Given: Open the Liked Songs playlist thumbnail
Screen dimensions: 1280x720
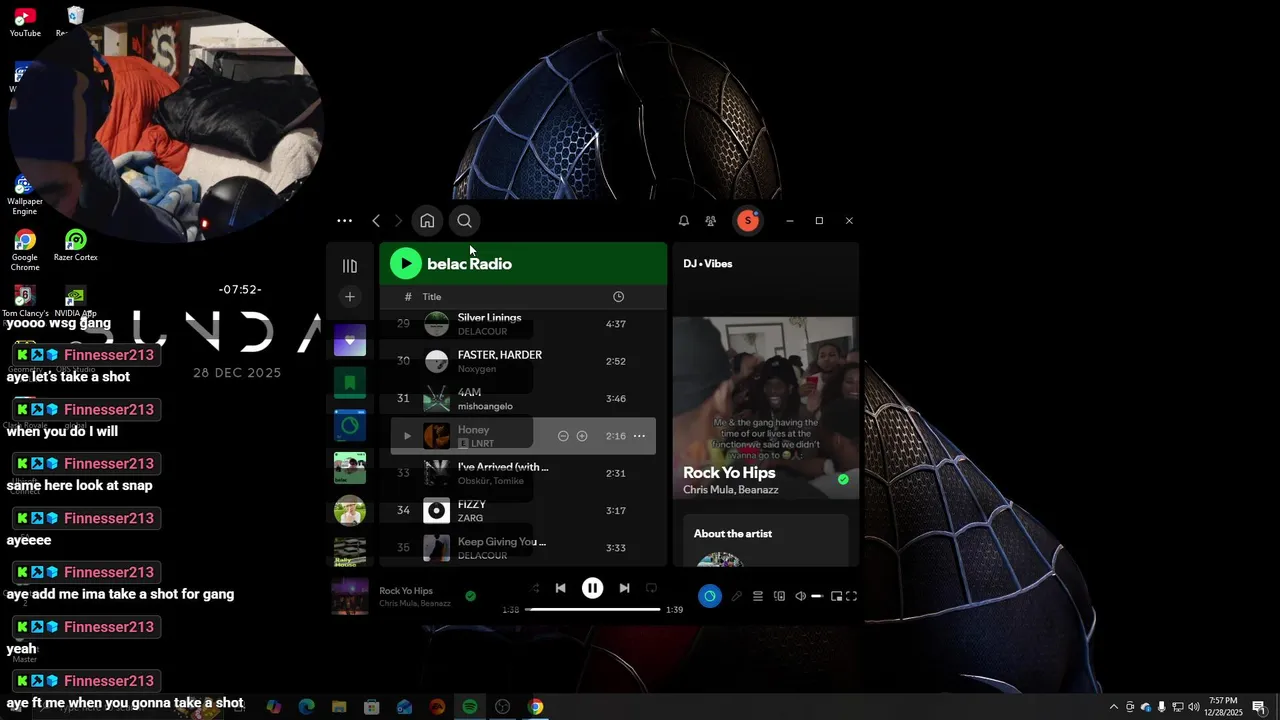Looking at the screenshot, I should click(350, 340).
